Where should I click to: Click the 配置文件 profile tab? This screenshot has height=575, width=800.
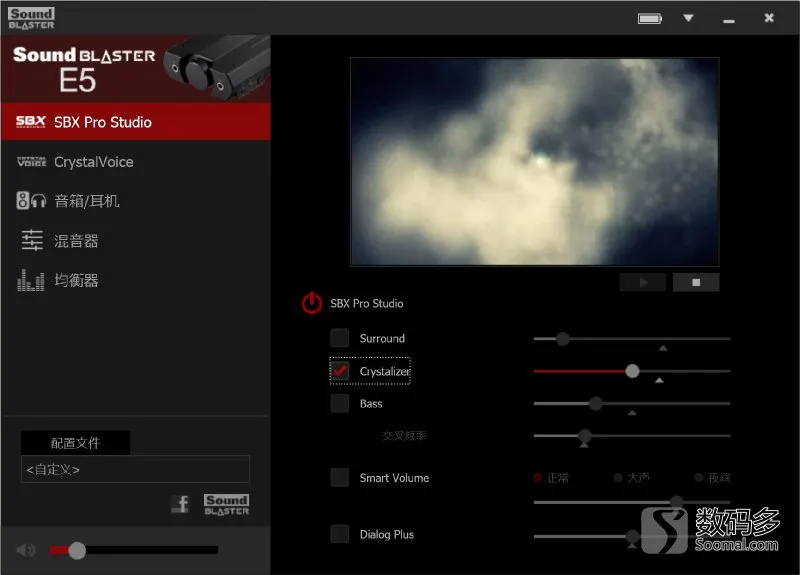pos(76,443)
